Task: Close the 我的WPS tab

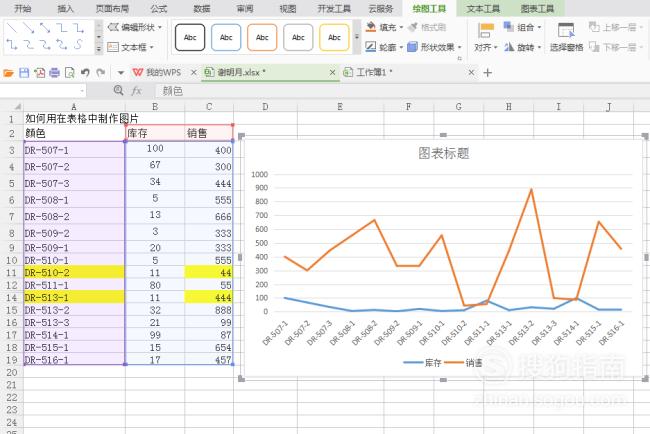Action: [194, 73]
